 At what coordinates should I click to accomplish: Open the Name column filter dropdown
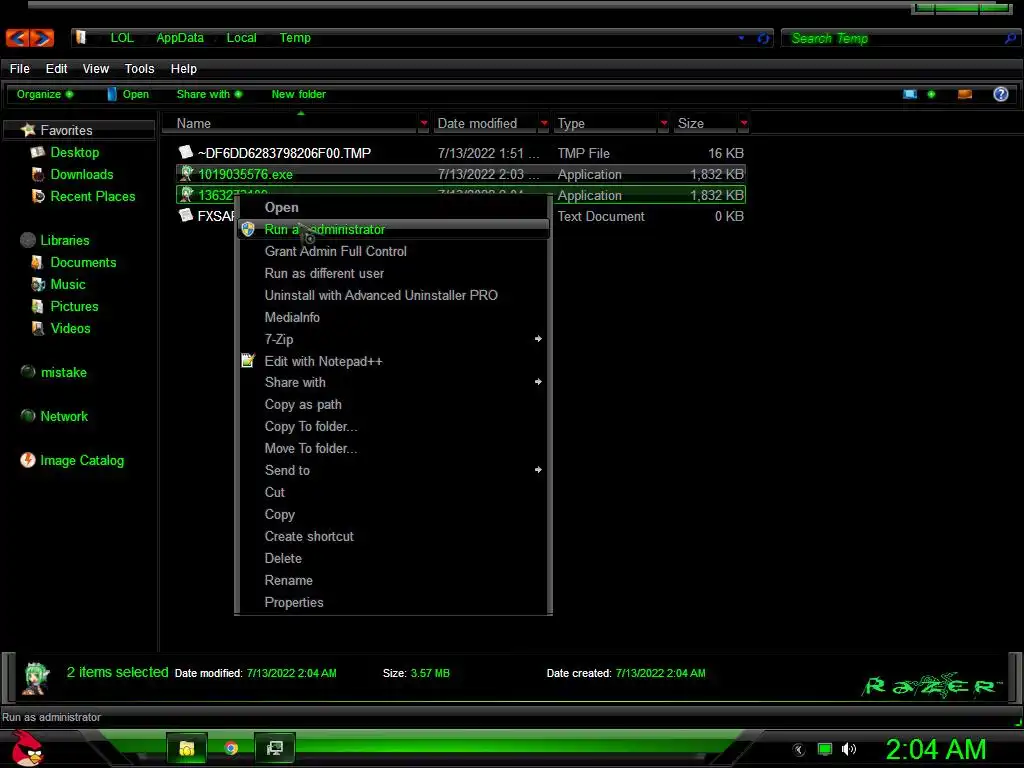click(424, 123)
